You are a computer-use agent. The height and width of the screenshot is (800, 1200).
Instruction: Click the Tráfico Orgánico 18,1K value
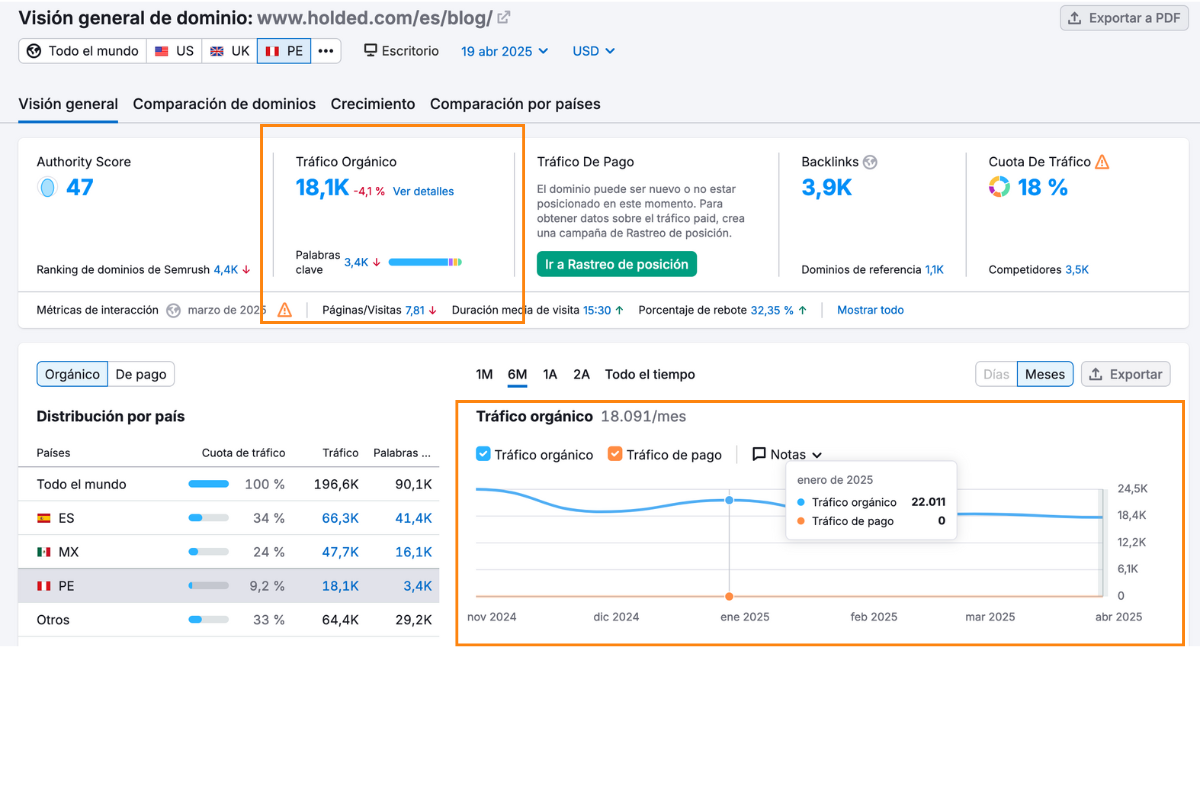(x=322, y=188)
